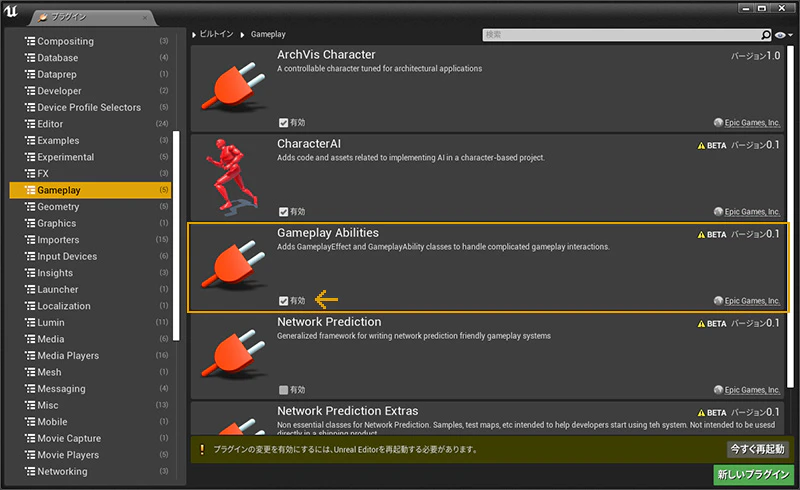Select the Media Players category
This screenshot has width=800, height=490.
coord(91,356)
